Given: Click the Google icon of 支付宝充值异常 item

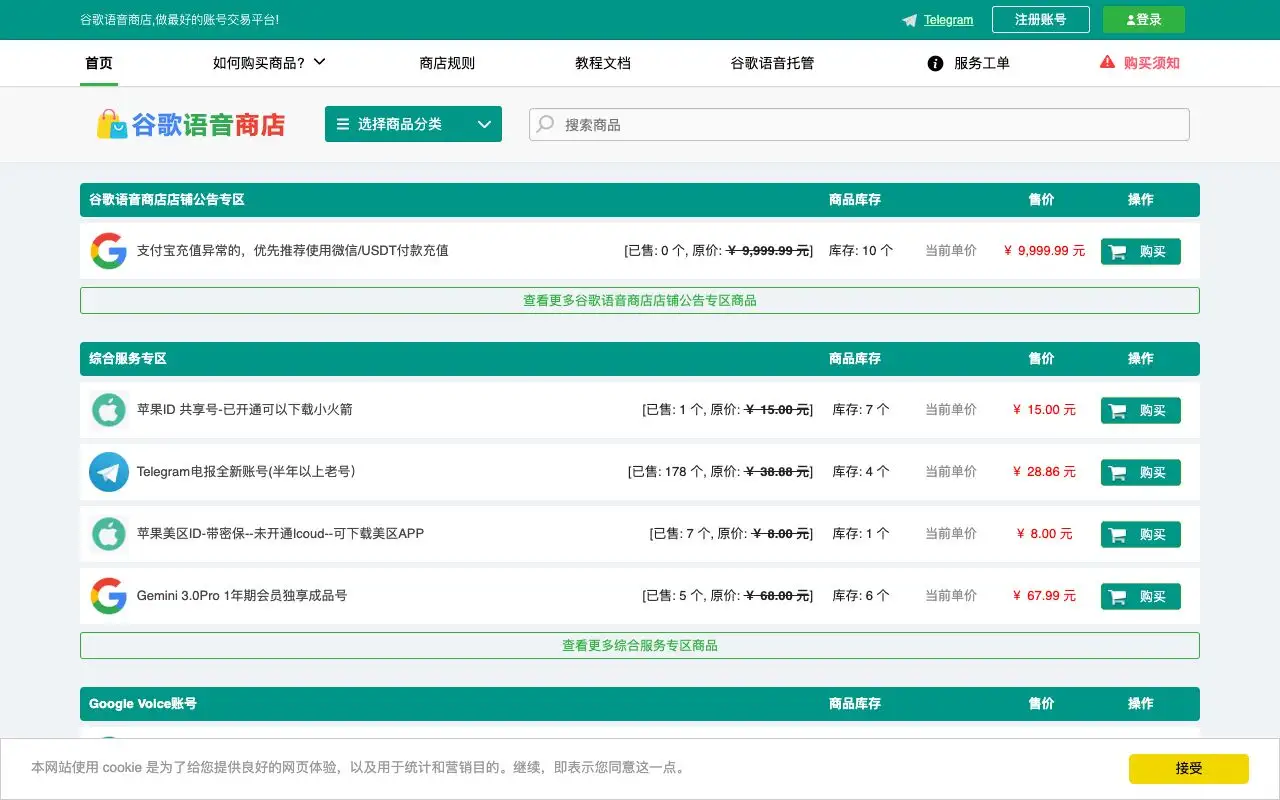Looking at the screenshot, I should pos(108,251).
